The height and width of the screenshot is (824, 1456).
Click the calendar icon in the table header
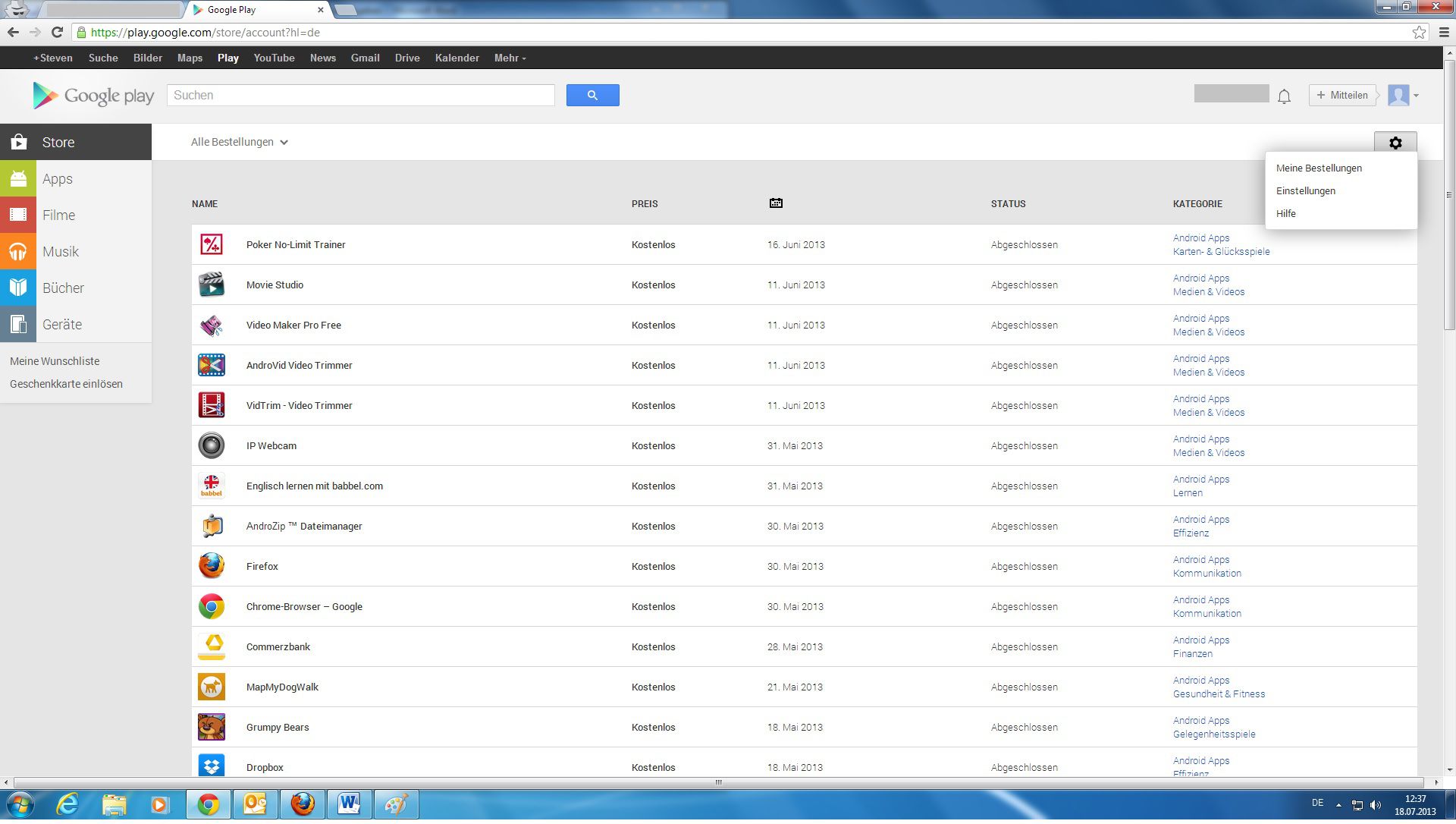tap(775, 203)
